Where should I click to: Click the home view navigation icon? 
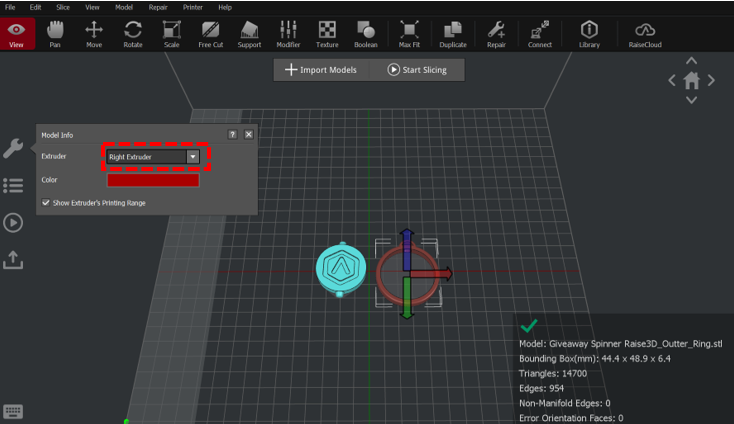coord(691,81)
